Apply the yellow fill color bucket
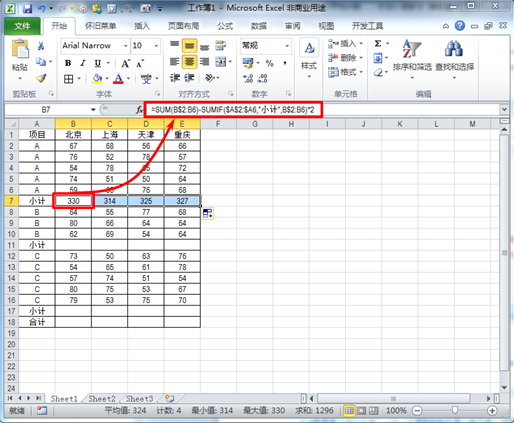 point(97,79)
